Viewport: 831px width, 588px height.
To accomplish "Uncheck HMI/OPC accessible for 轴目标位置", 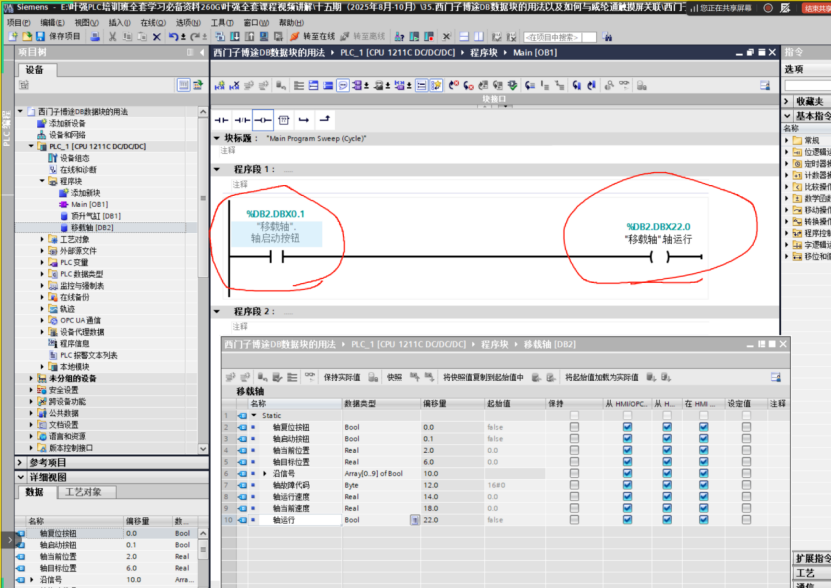I will pyautogui.click(x=627, y=462).
